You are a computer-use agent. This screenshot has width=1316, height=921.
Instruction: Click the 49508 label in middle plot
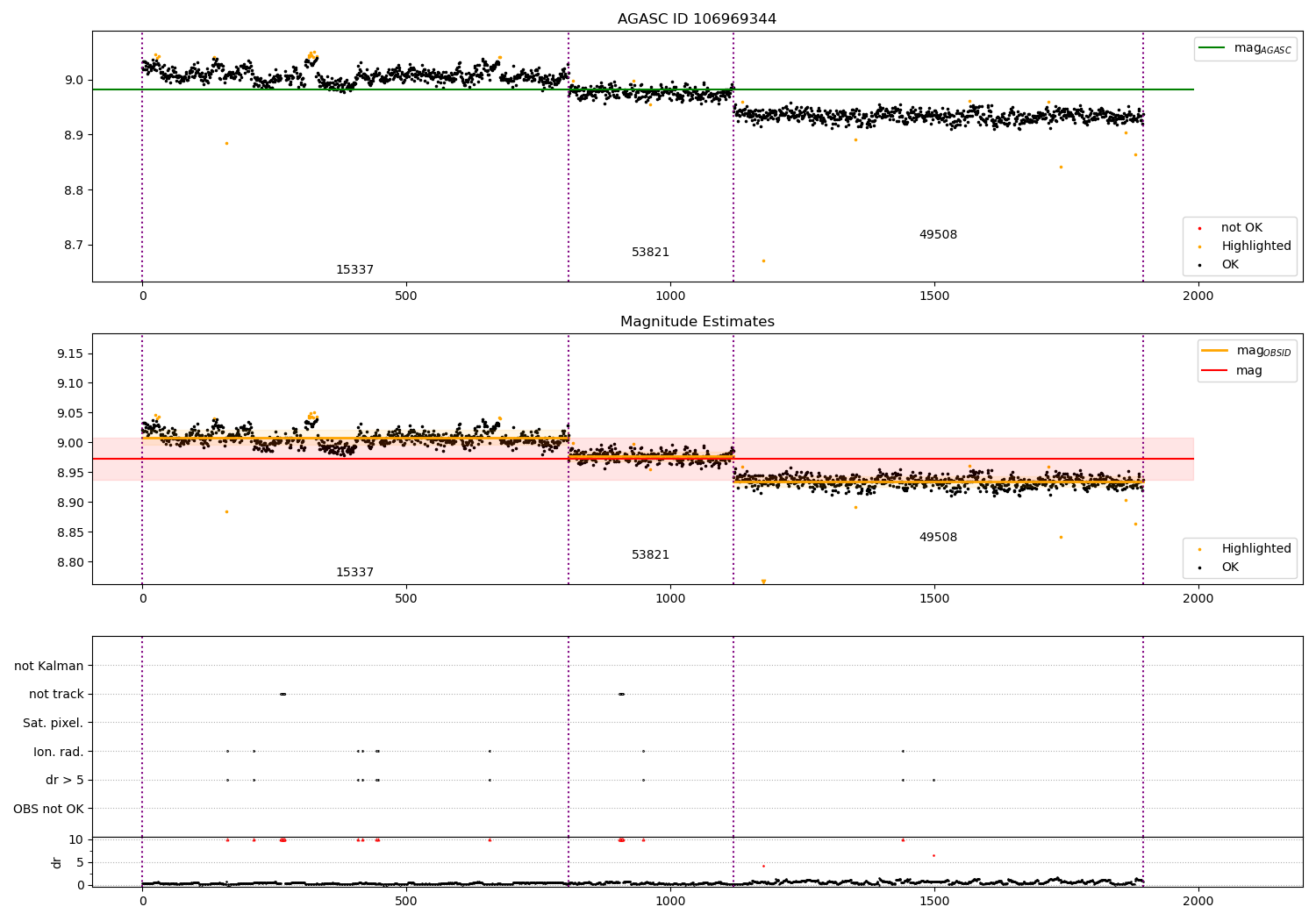coord(938,538)
